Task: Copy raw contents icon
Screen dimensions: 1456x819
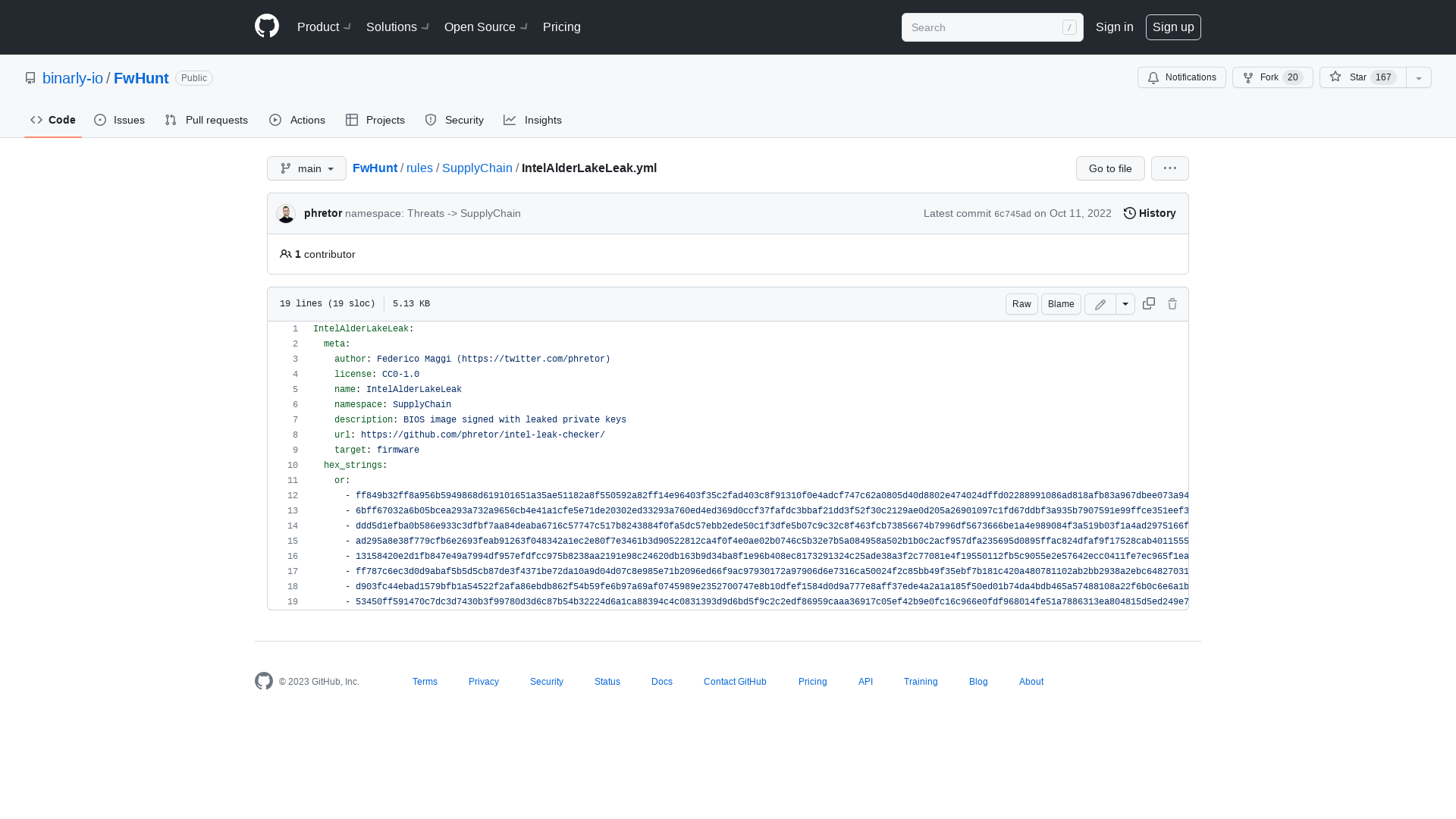Action: pos(1149,303)
